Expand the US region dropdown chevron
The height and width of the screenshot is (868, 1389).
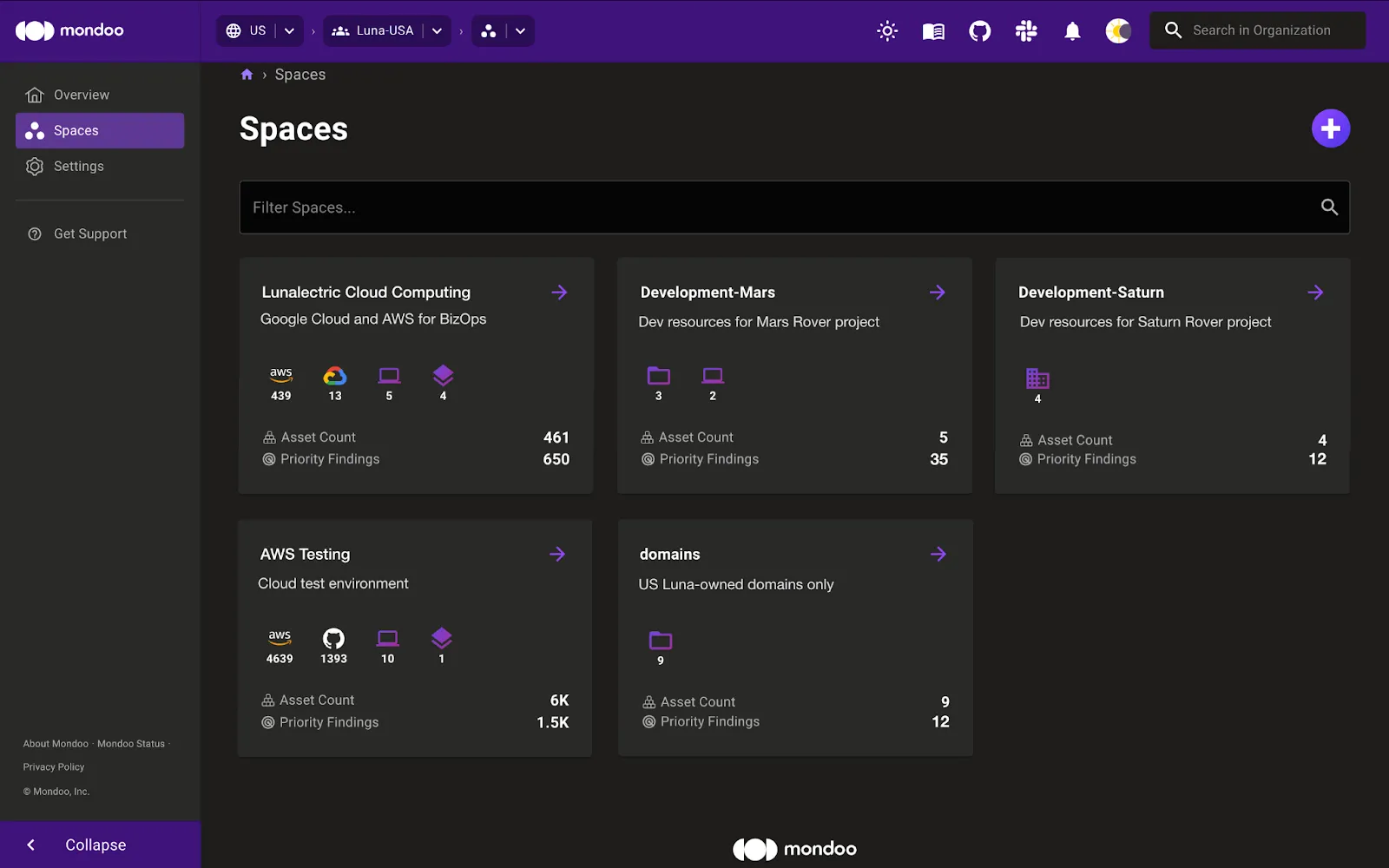pos(289,30)
